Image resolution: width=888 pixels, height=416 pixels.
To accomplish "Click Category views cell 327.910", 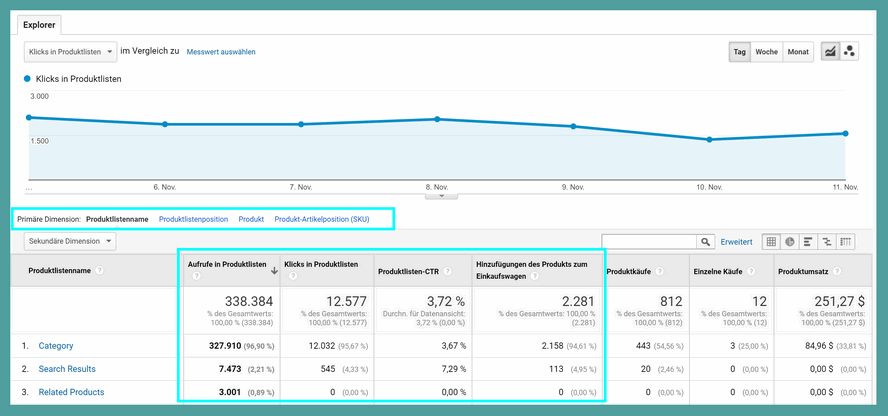I will pyautogui.click(x=225, y=346).
